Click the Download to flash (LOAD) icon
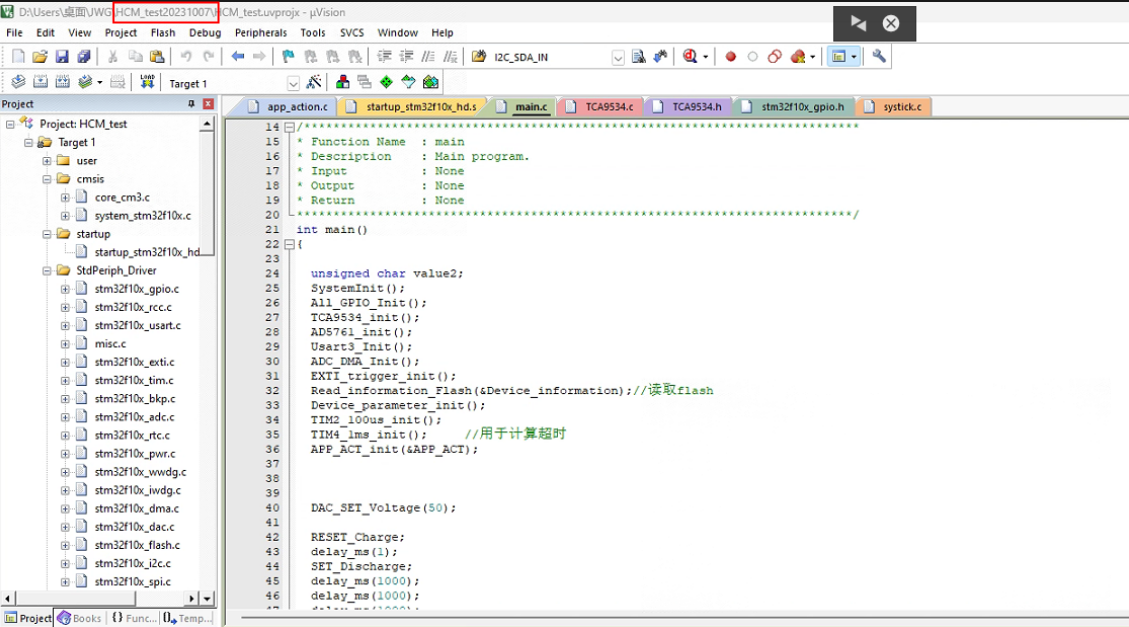1129x627 pixels. coord(147,82)
